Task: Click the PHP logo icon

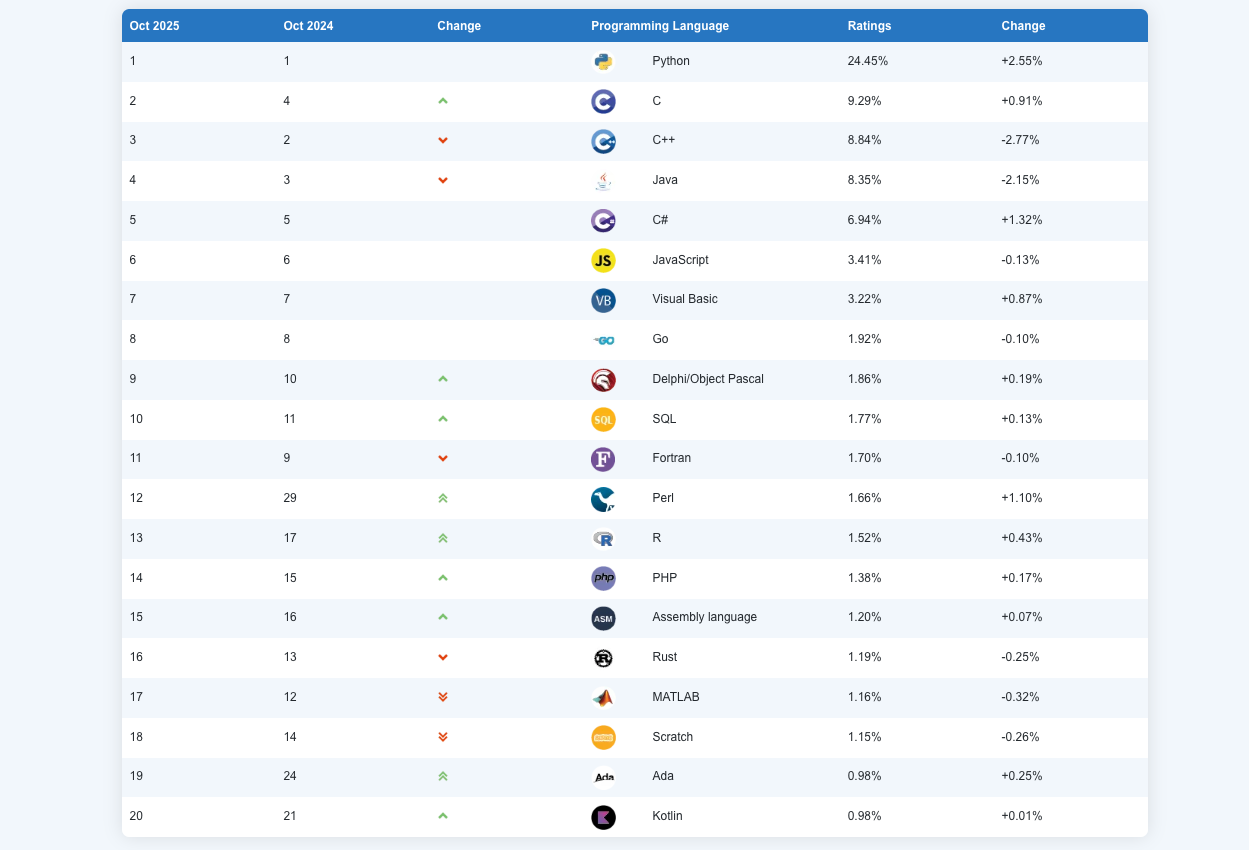Action: [x=603, y=578]
